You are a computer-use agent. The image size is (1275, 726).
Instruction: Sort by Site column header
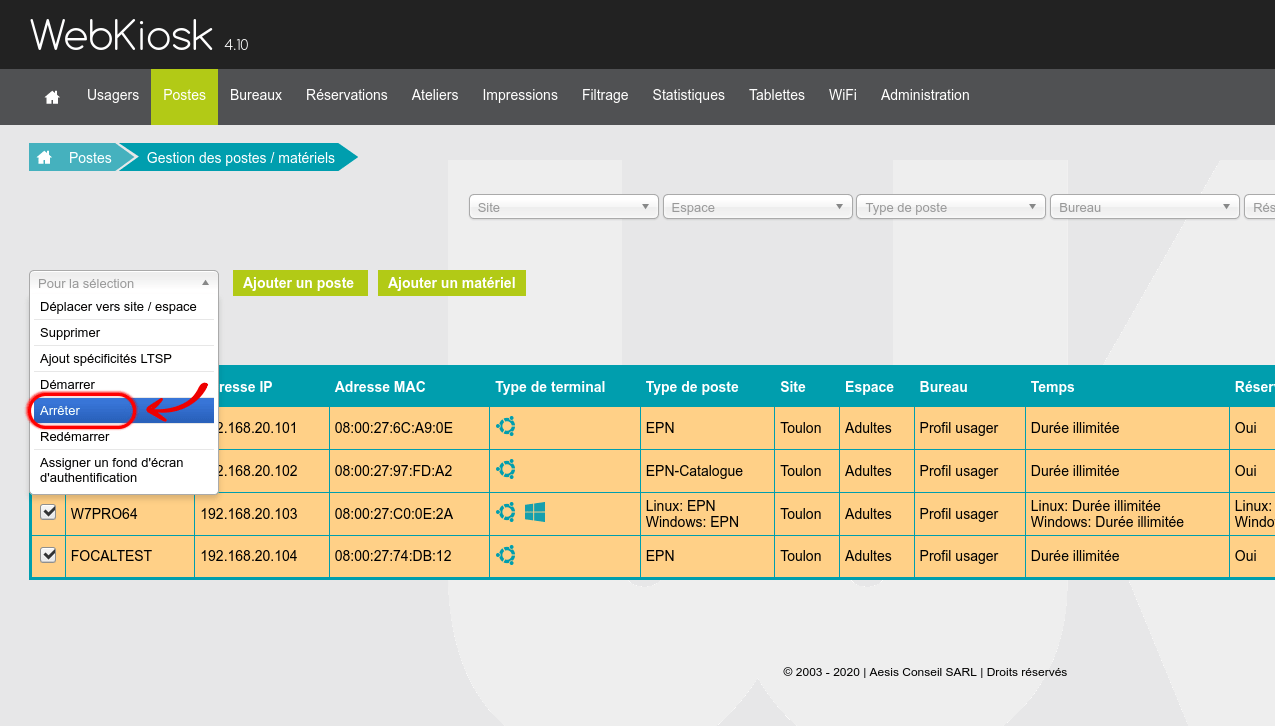click(793, 387)
